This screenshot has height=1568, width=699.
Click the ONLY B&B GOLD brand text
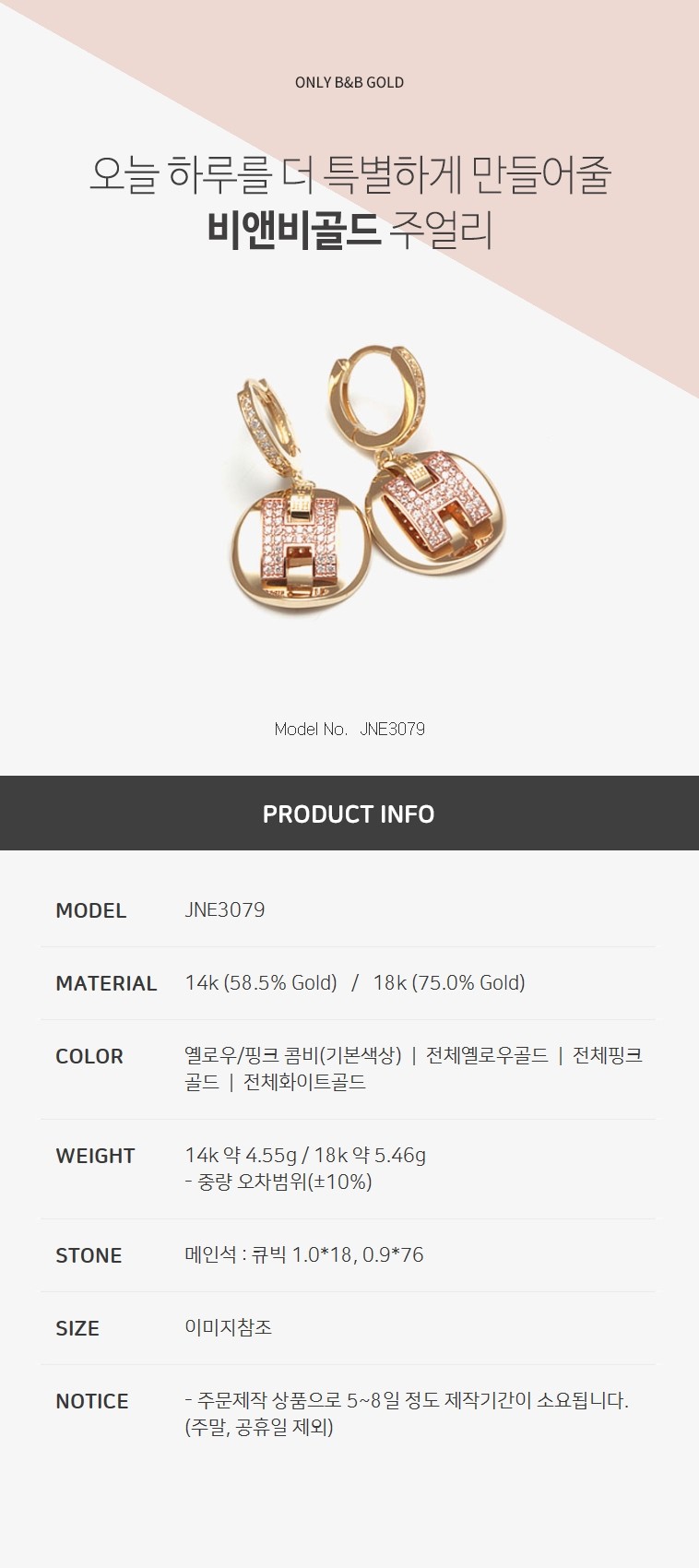[x=349, y=82]
